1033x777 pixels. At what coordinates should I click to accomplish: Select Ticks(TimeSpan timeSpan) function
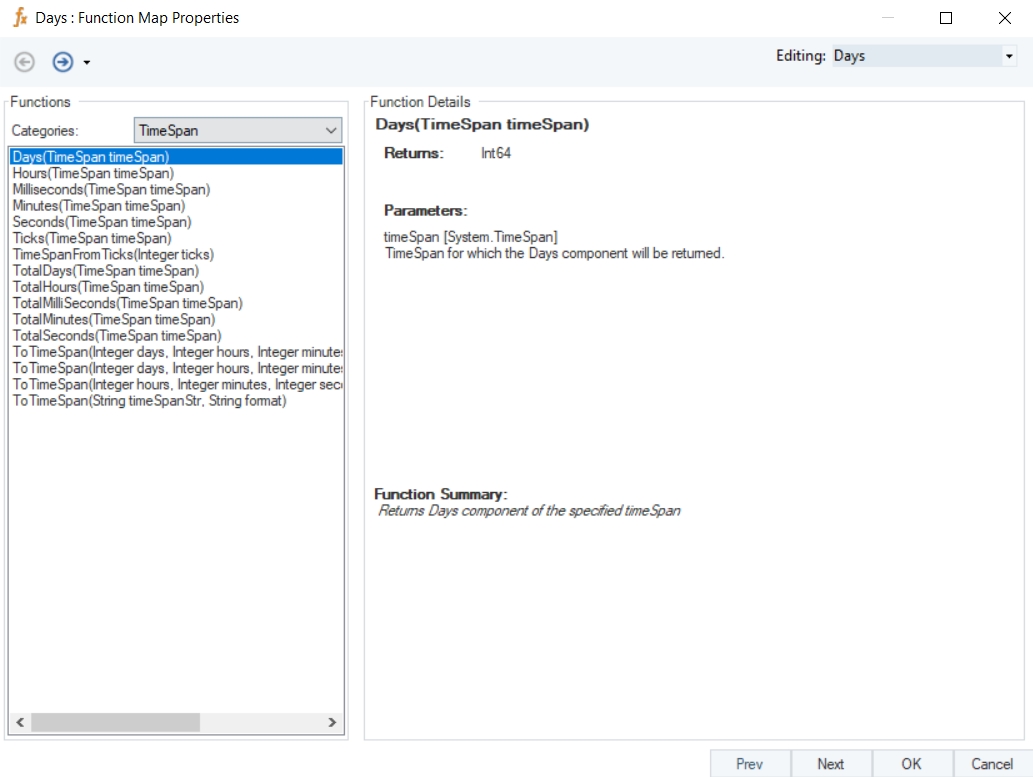click(x=92, y=238)
